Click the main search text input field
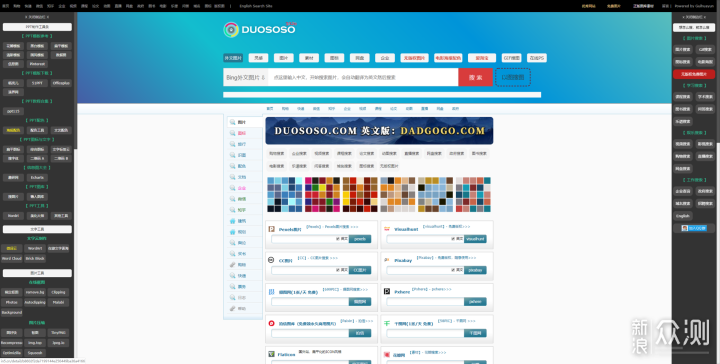Screen dimensions: 720x364 [x=363, y=78]
